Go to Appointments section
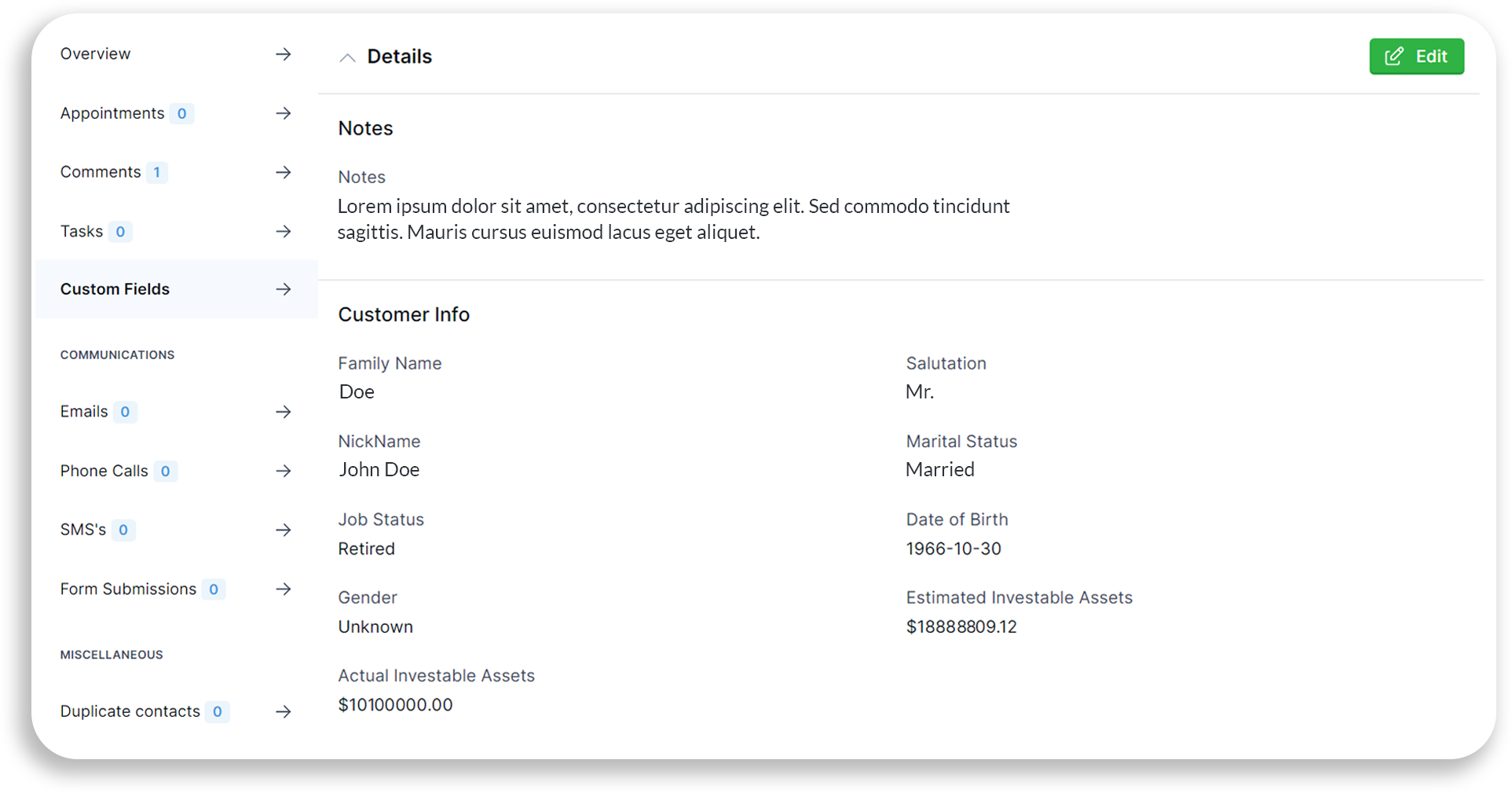The image size is (1512, 793). (177, 114)
